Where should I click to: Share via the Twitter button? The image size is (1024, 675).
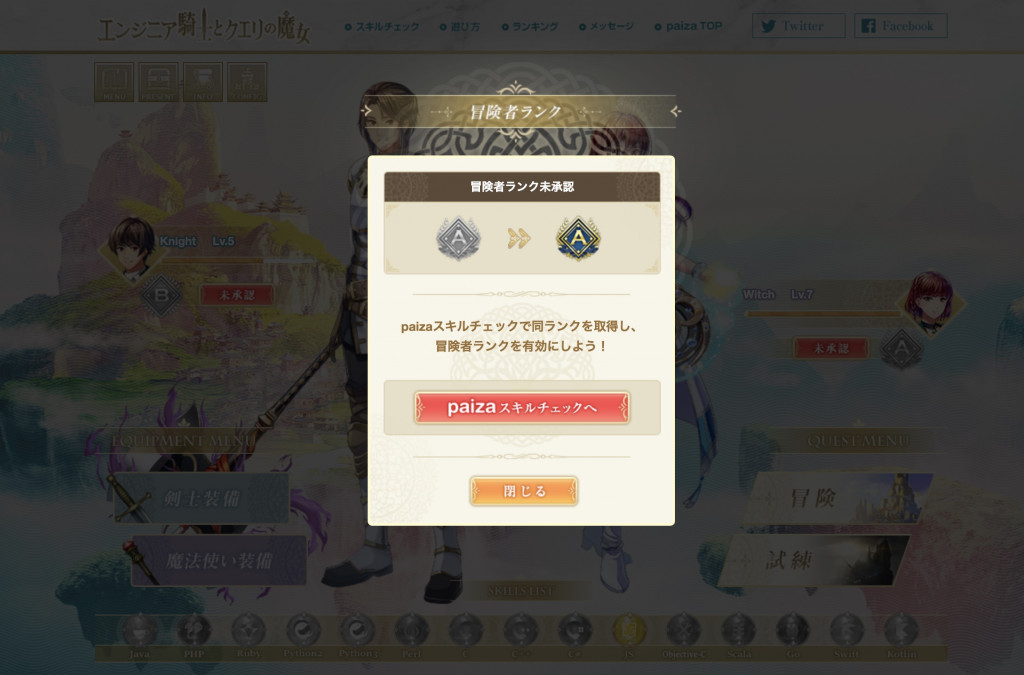(x=799, y=26)
